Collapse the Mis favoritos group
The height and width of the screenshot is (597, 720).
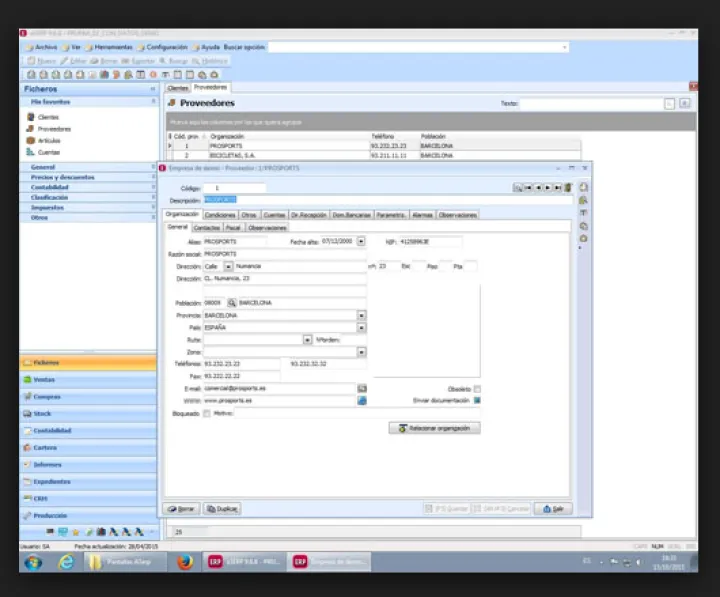point(154,101)
